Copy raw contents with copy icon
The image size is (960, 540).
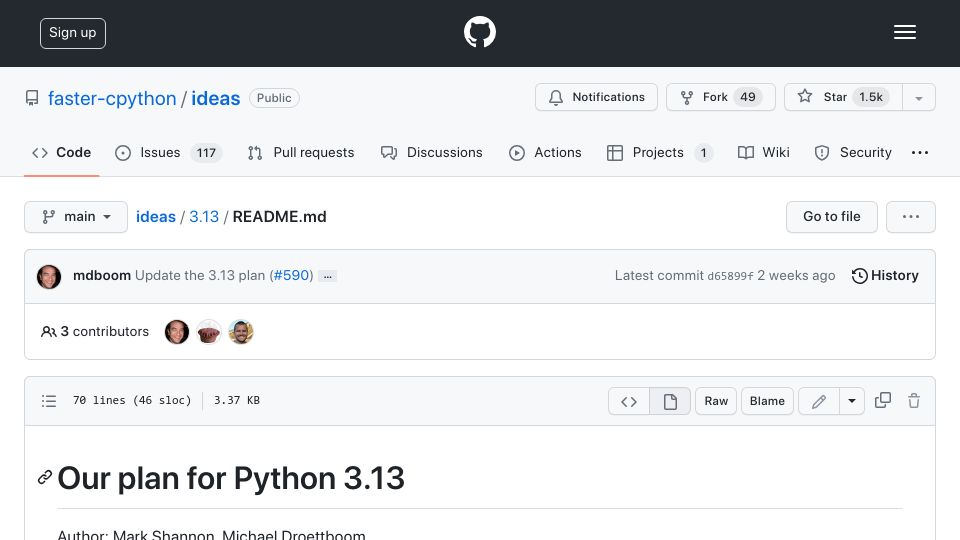pos(883,400)
